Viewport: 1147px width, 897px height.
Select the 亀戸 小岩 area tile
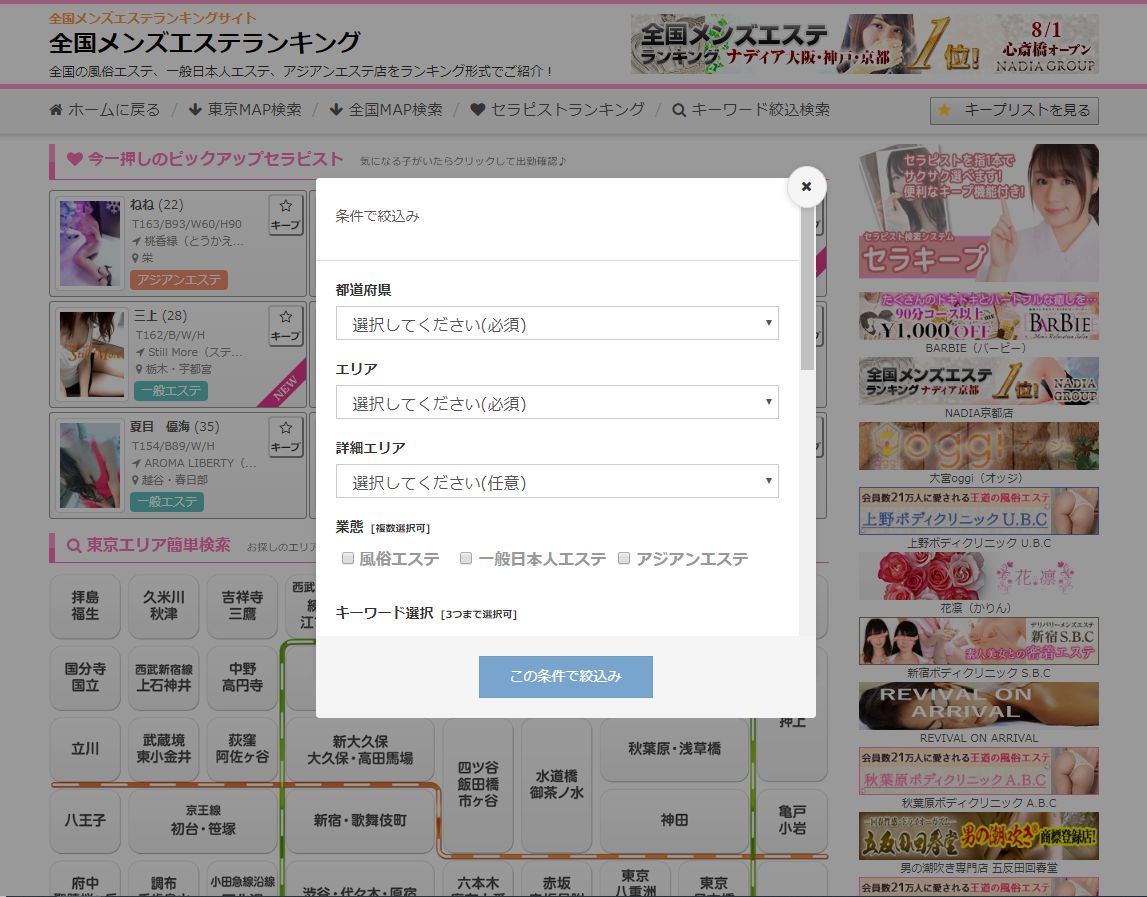coord(792,820)
